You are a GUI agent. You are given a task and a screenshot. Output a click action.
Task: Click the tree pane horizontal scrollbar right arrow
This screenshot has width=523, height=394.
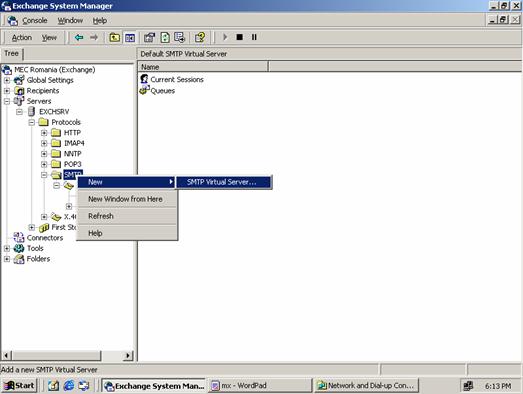(128, 356)
